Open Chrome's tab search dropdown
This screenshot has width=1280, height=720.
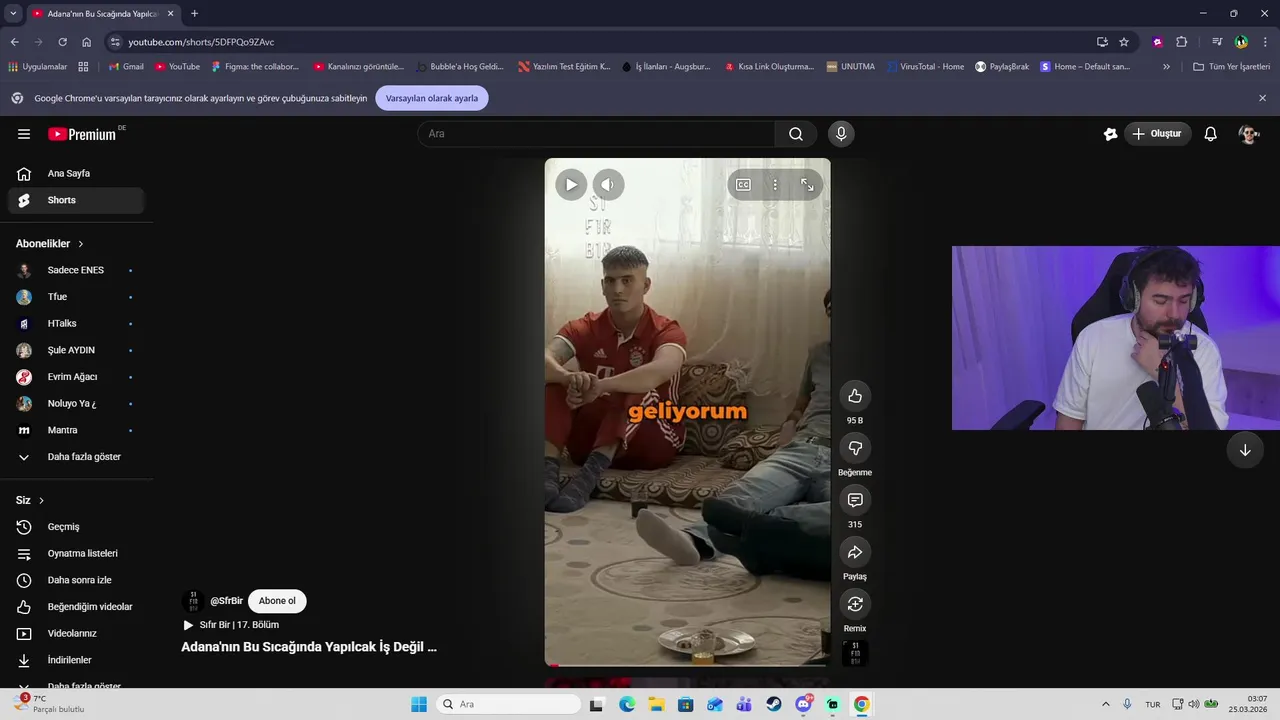pyautogui.click(x=13, y=14)
